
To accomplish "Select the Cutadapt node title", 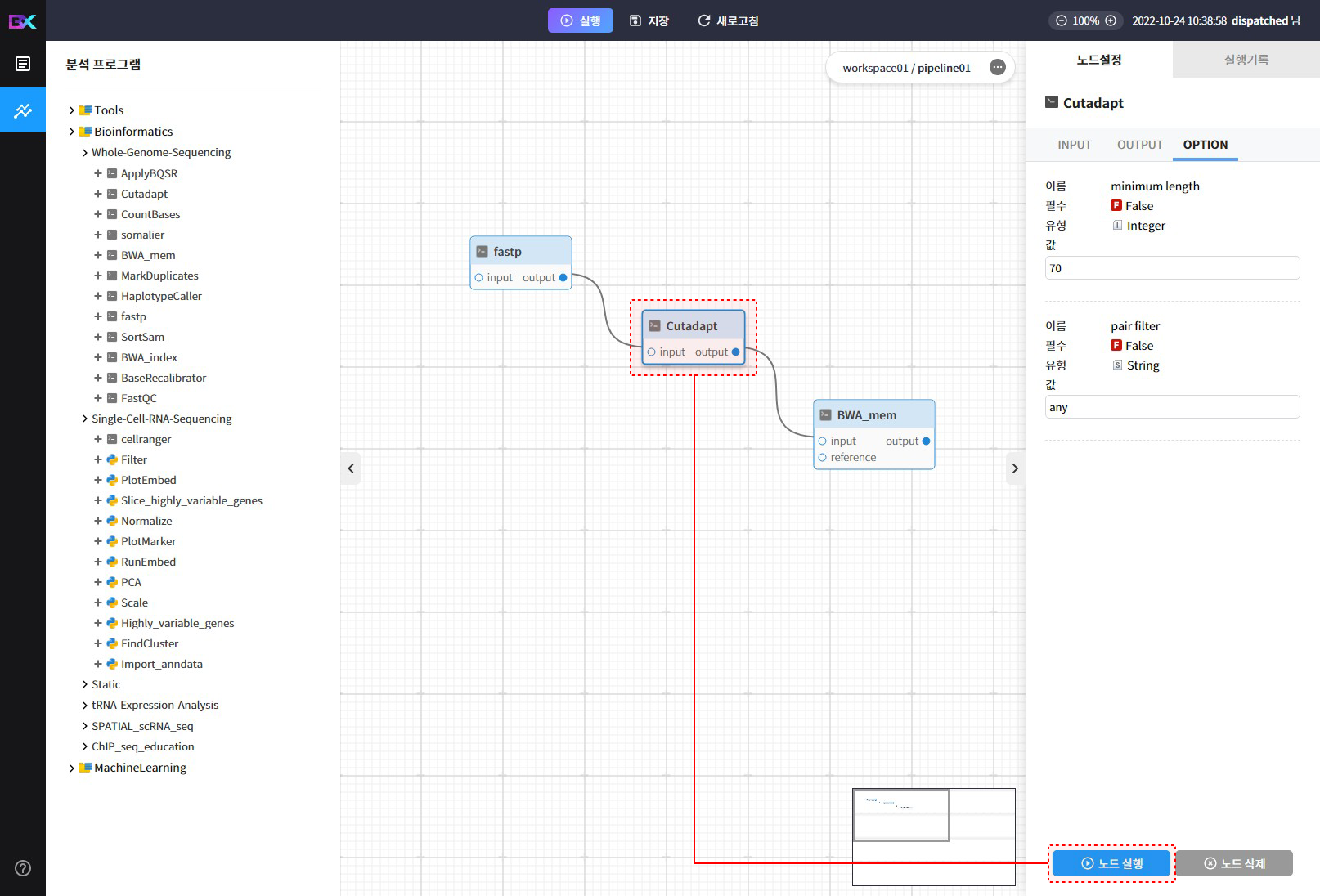I will pyautogui.click(x=692, y=326).
